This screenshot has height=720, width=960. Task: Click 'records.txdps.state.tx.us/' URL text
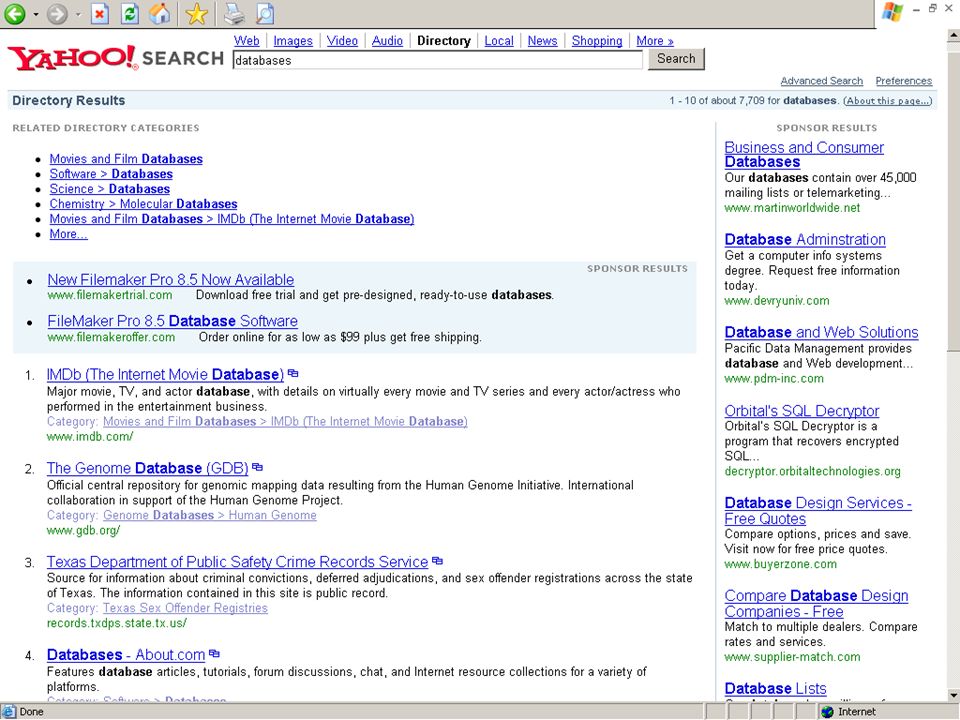117,623
